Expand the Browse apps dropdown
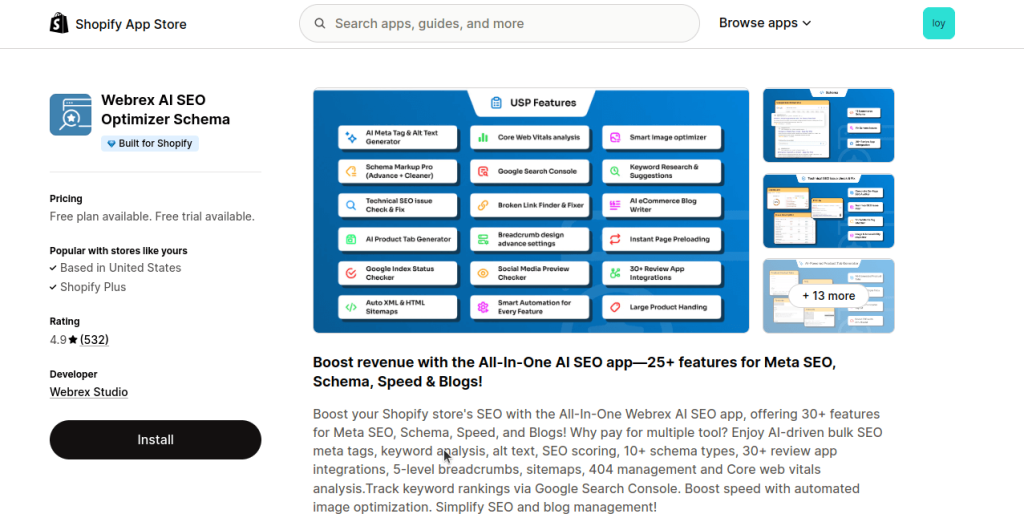 pos(765,23)
